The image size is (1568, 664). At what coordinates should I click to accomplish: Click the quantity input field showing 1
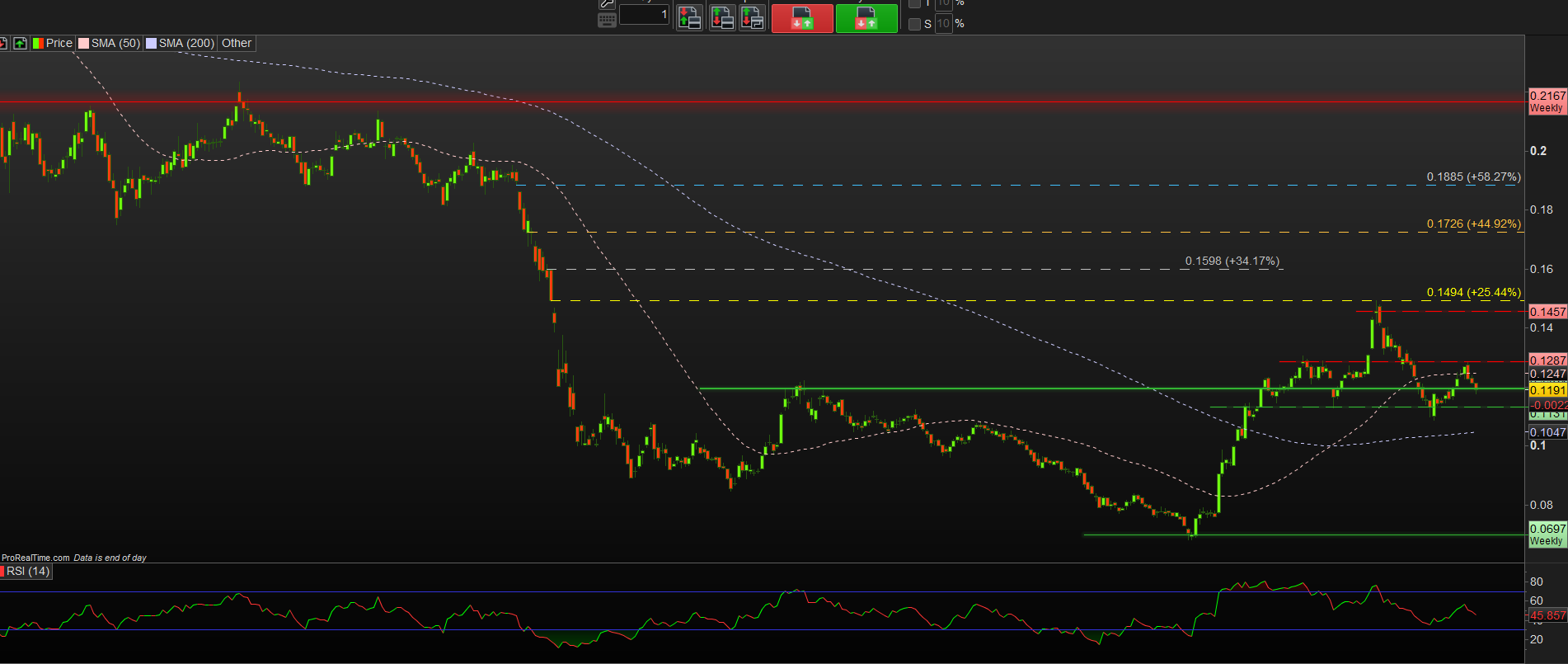point(644,15)
